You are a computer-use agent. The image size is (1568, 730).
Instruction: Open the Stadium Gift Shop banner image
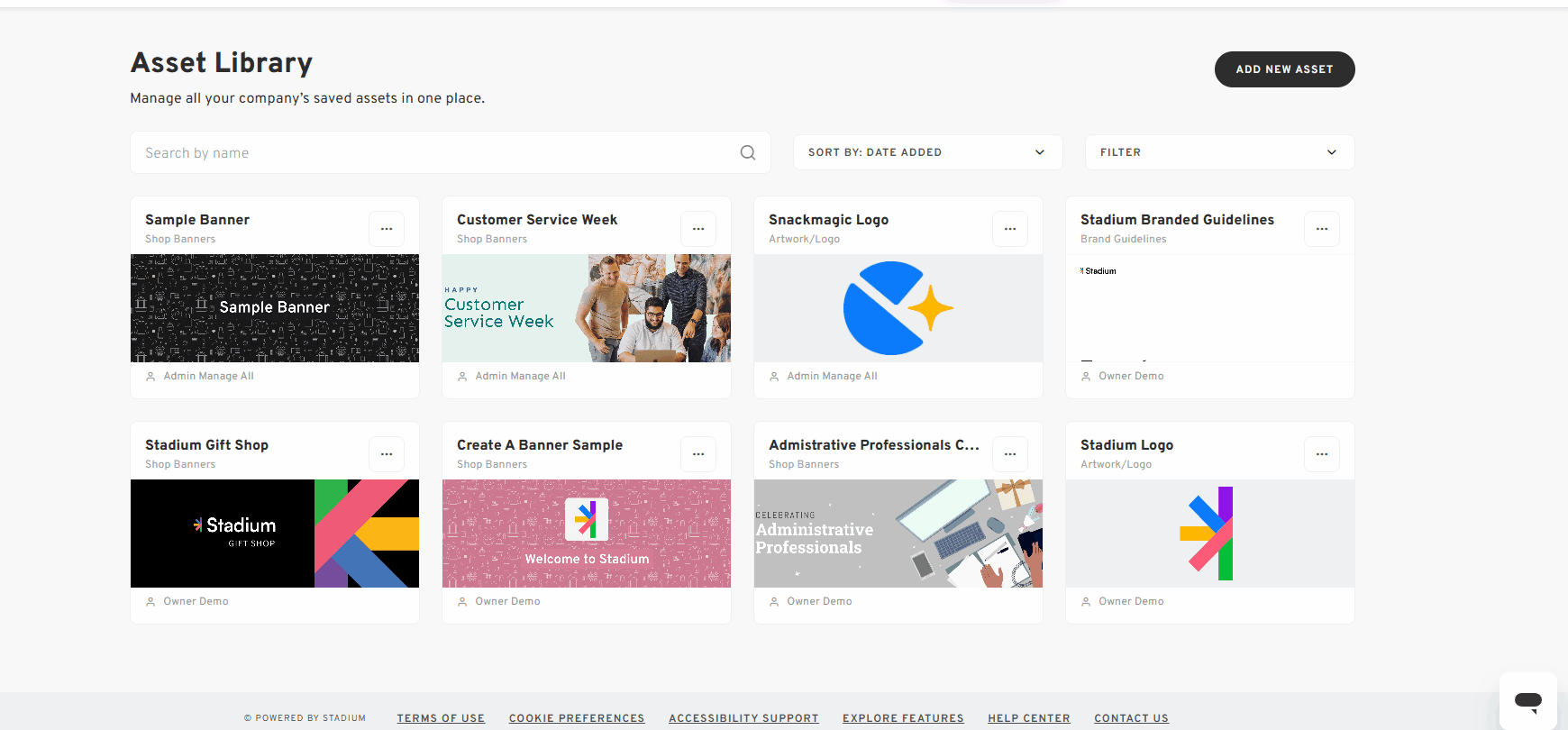click(275, 534)
